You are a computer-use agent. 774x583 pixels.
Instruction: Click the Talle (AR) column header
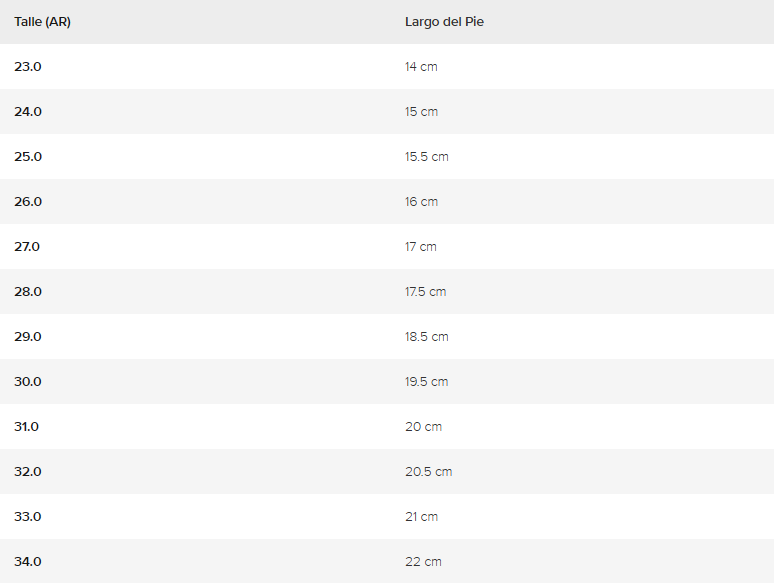pyautogui.click(x=42, y=22)
